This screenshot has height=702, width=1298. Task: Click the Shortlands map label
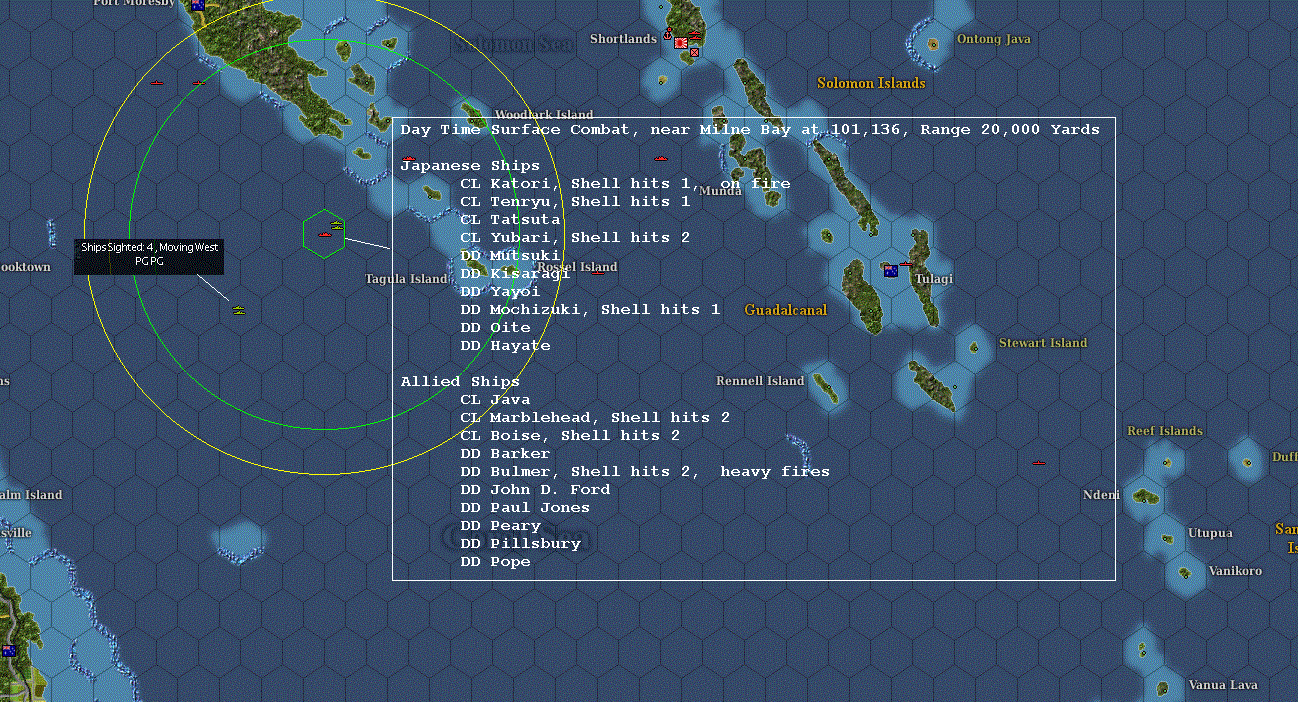pos(623,39)
